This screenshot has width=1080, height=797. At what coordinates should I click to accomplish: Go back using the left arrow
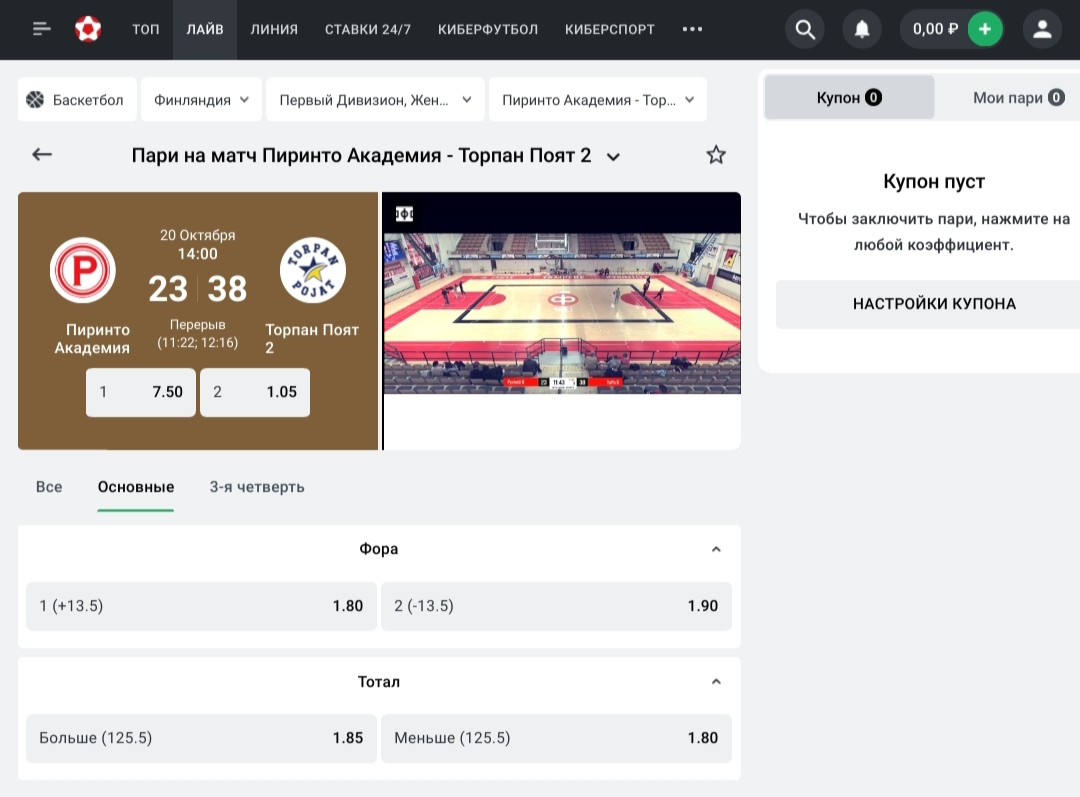pos(42,155)
